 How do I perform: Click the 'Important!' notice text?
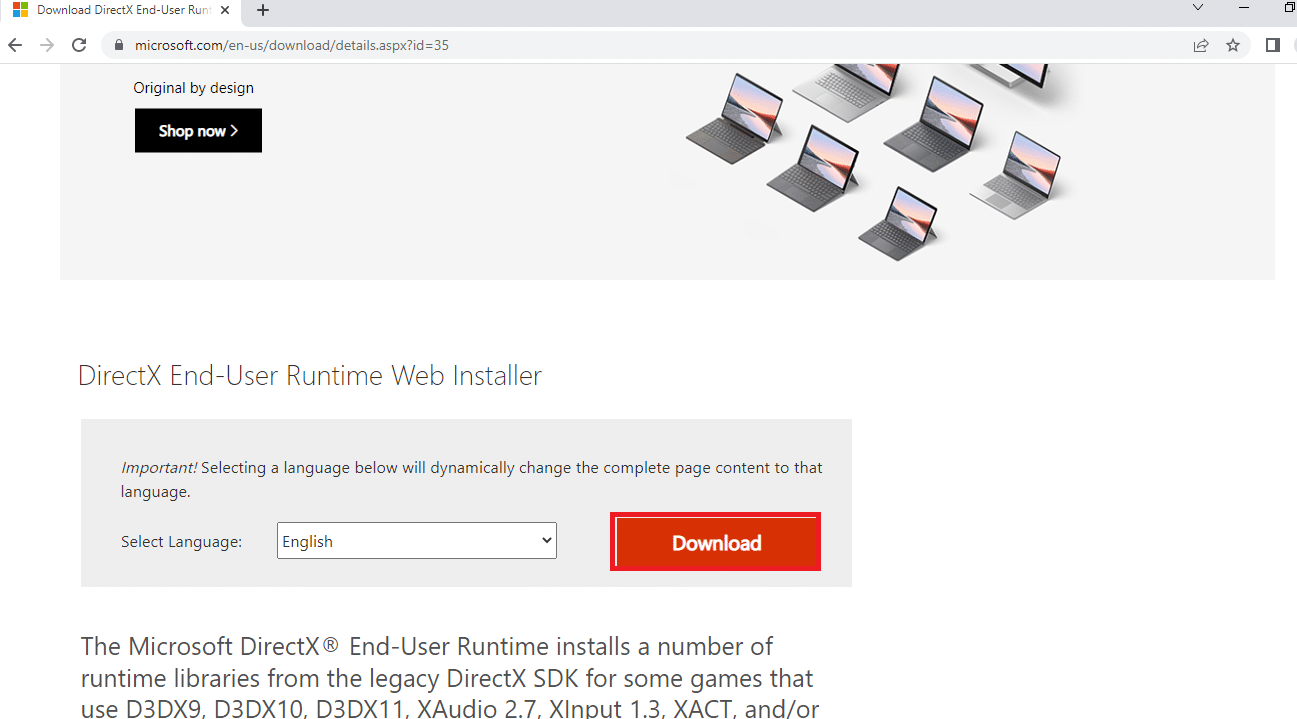tap(472, 480)
